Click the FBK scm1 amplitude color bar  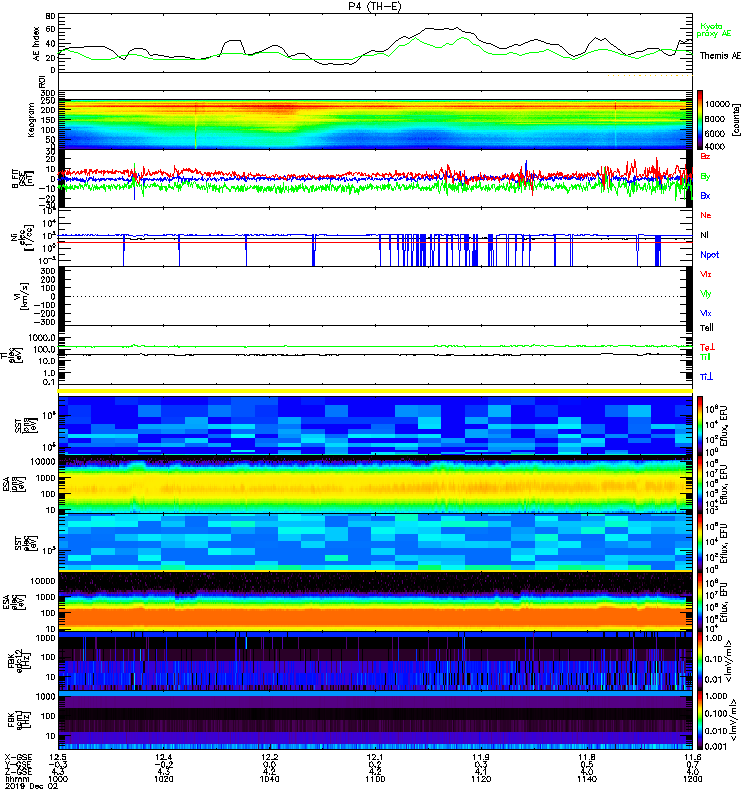701,720
